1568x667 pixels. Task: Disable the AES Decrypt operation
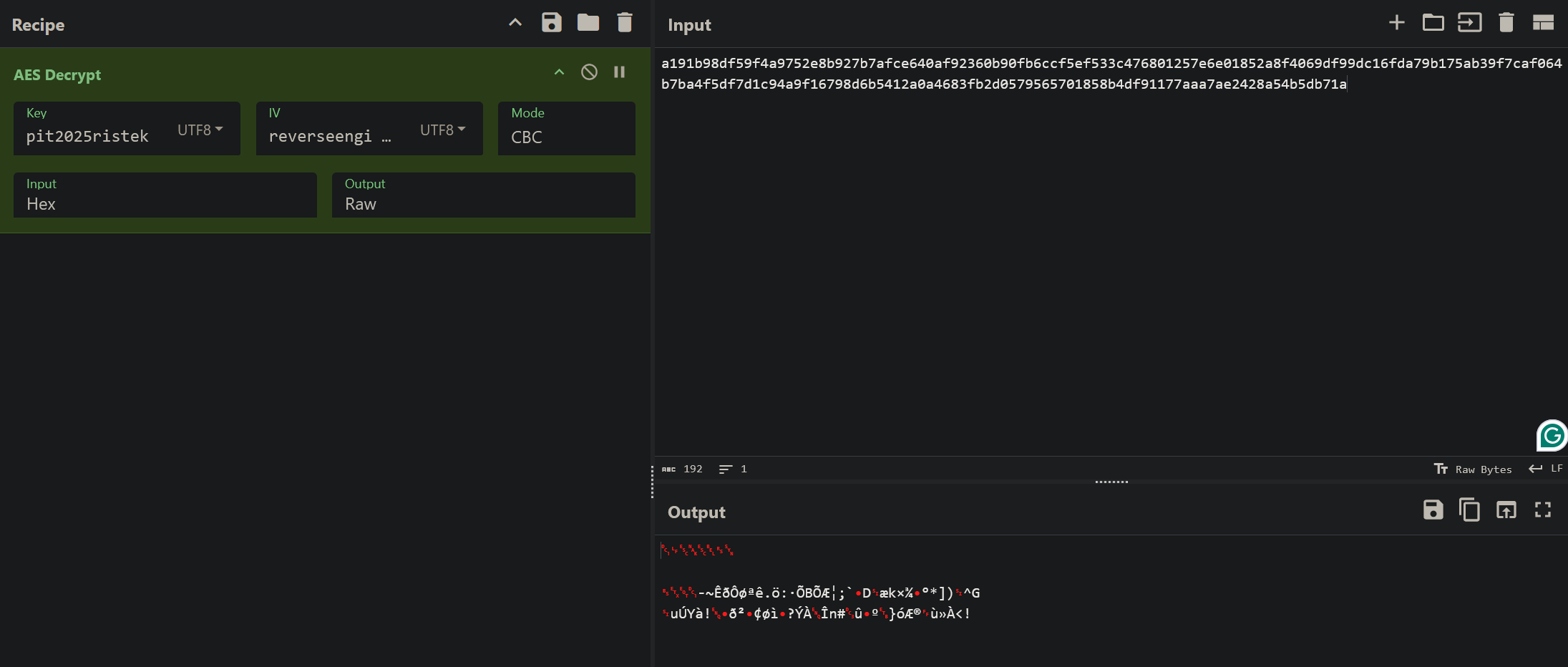(x=588, y=72)
